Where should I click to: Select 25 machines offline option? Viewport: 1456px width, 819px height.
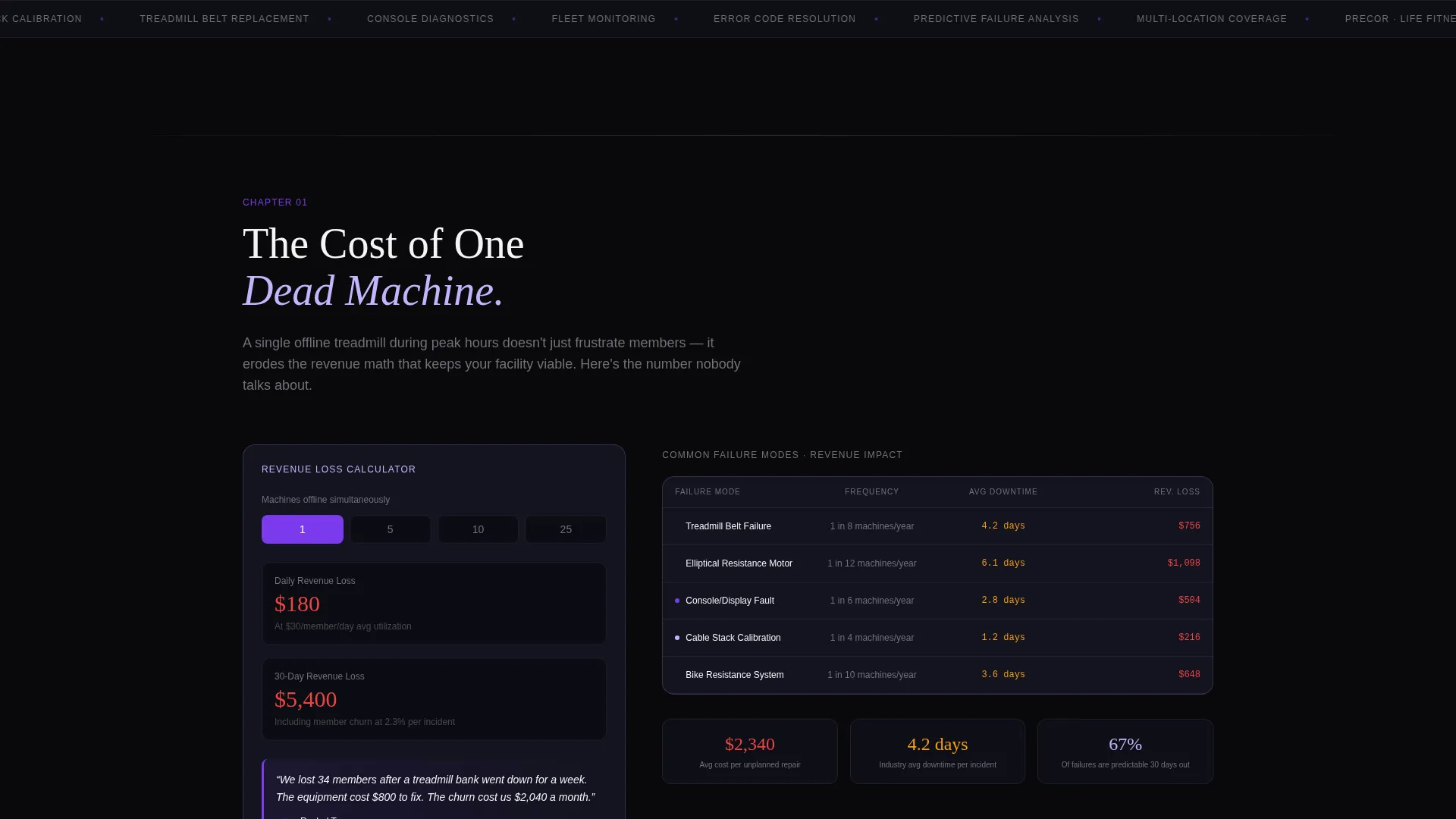(x=566, y=529)
